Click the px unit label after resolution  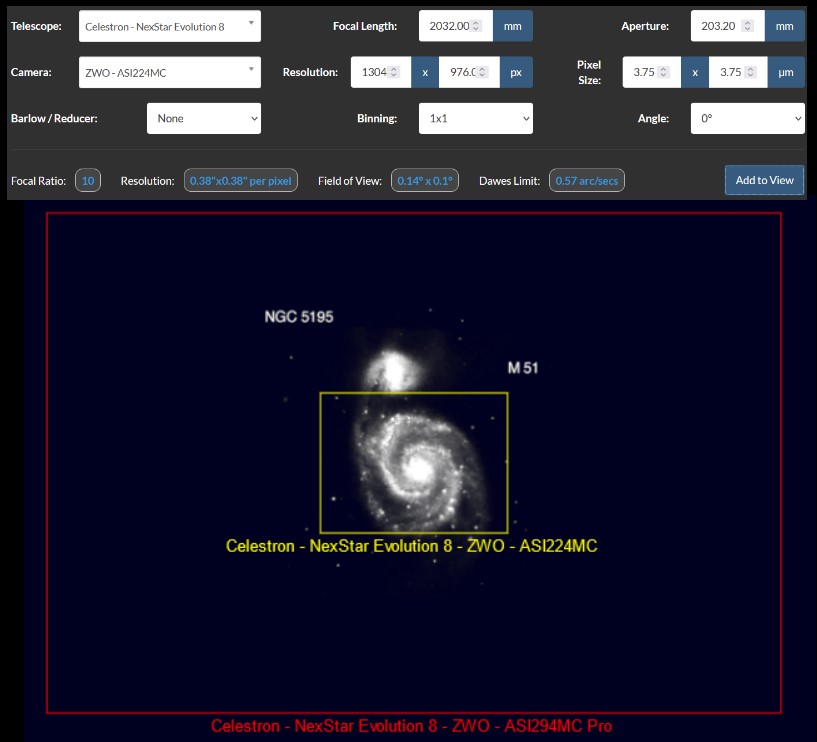(516, 72)
